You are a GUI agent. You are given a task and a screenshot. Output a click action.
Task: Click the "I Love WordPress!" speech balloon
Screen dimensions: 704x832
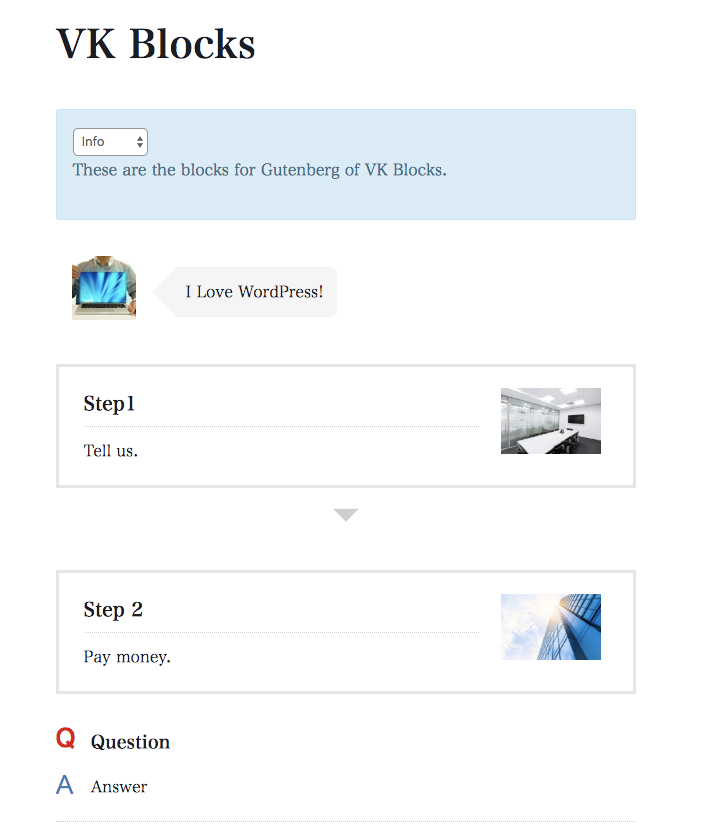254,292
